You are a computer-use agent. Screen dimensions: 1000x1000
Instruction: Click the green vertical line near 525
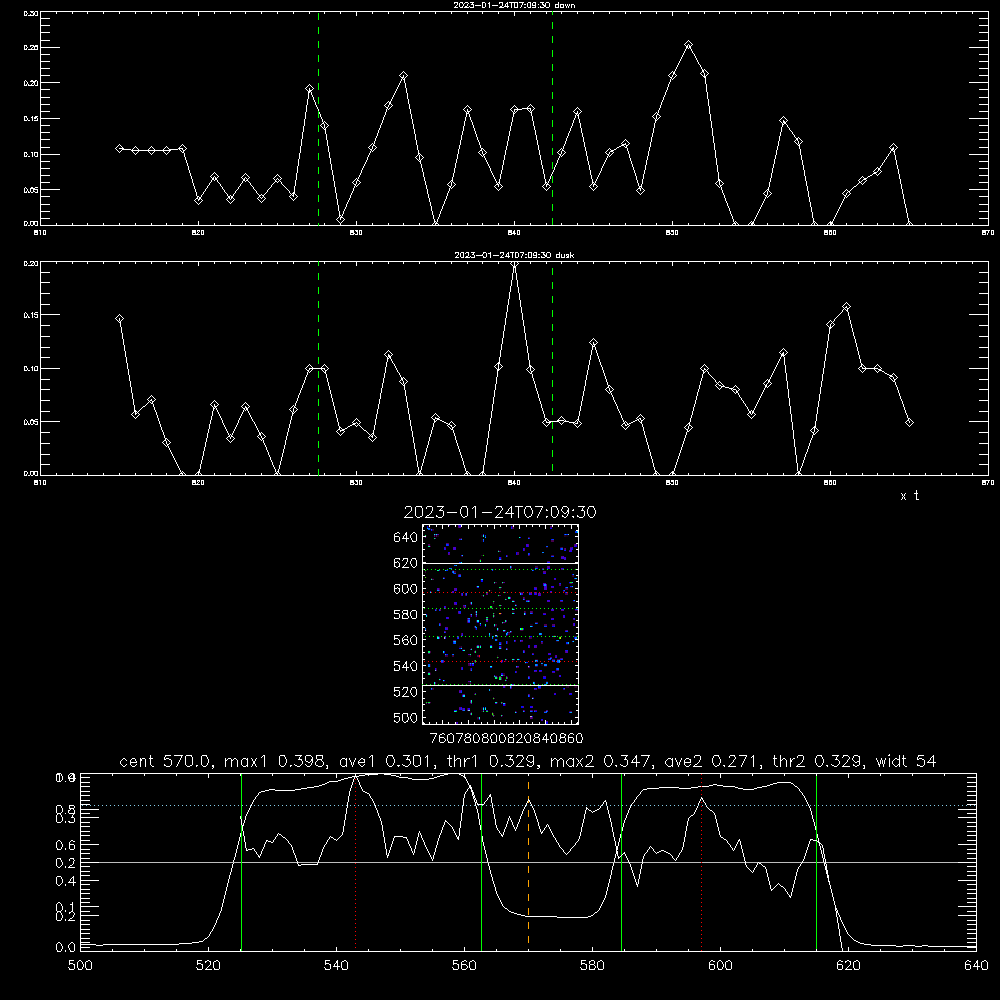pyautogui.click(x=241, y=862)
